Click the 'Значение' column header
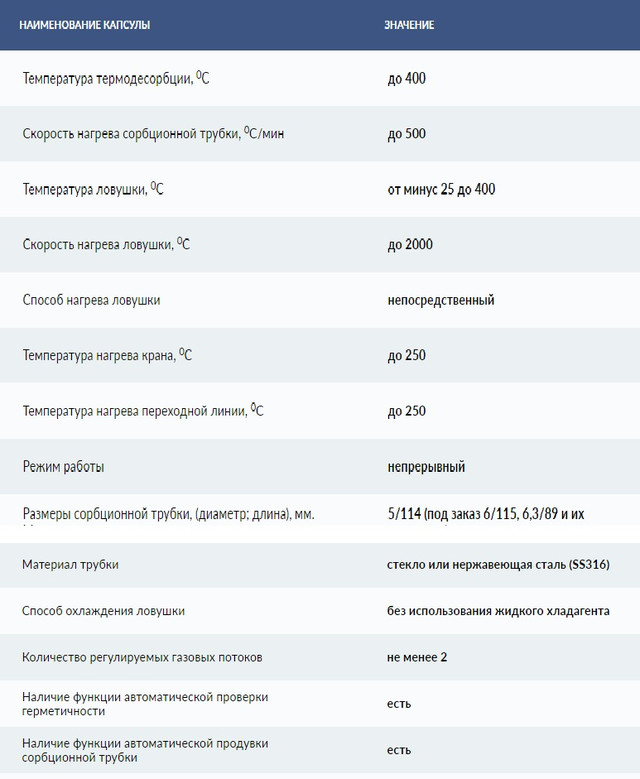The width and height of the screenshot is (640, 779). pyautogui.click(x=409, y=24)
